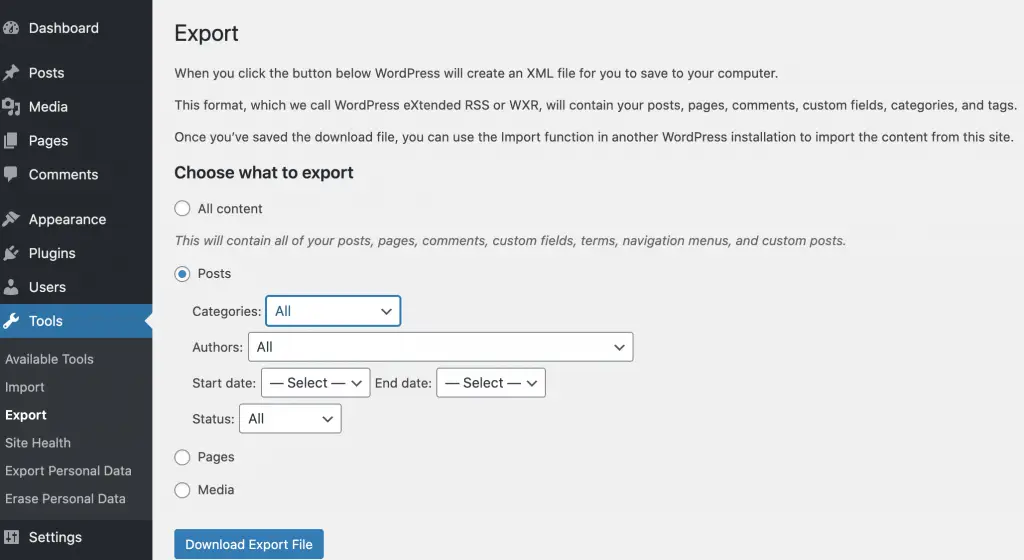Click the Comments bubble icon
The image size is (1024, 560).
(11, 174)
